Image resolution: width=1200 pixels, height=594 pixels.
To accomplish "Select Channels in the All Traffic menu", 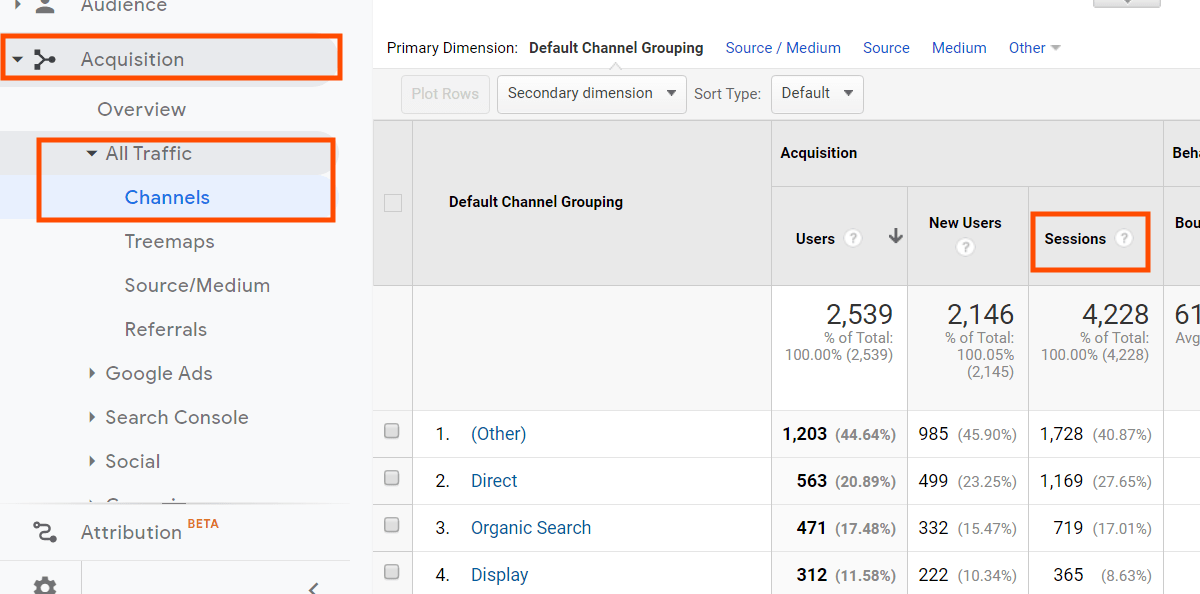I will (x=167, y=197).
